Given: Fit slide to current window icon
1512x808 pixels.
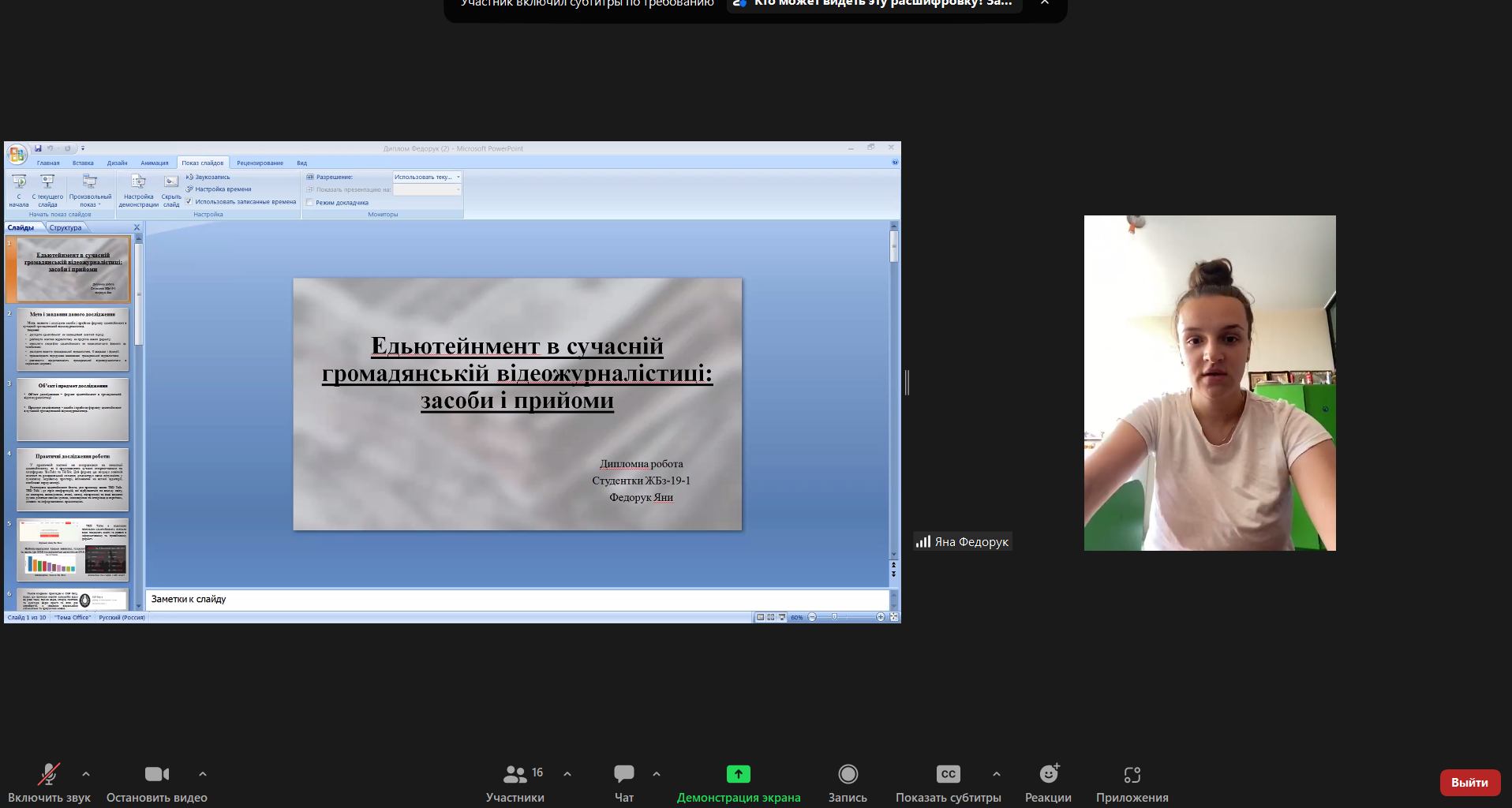Looking at the screenshot, I should (893, 617).
